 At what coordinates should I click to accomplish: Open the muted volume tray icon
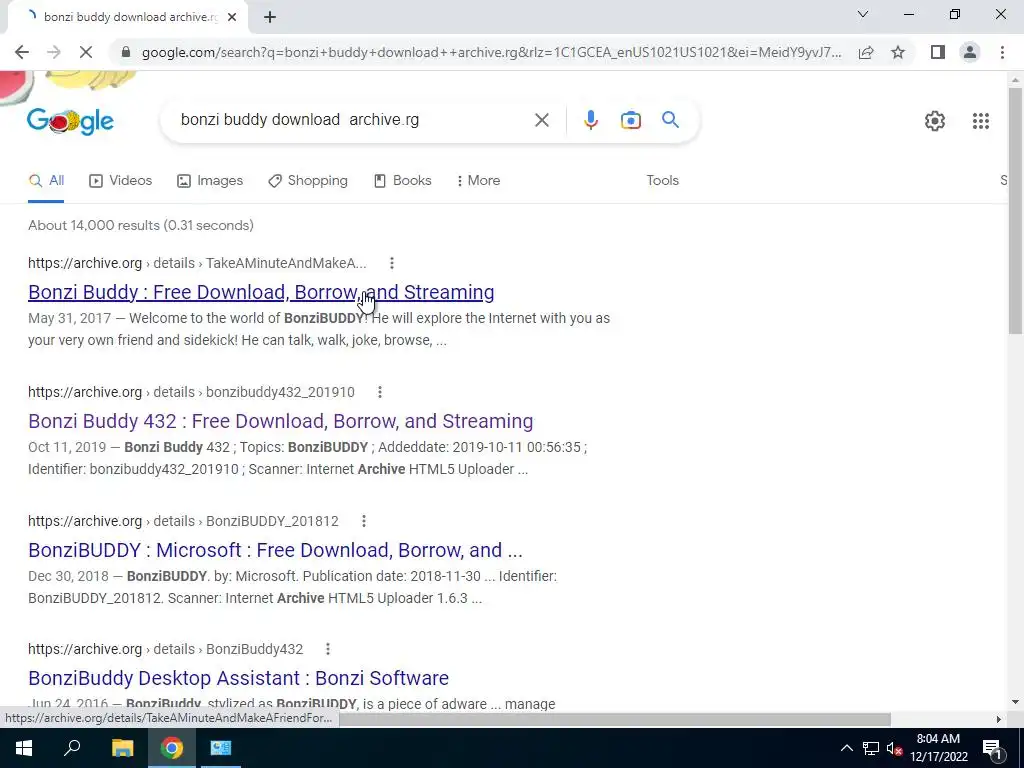[894, 748]
